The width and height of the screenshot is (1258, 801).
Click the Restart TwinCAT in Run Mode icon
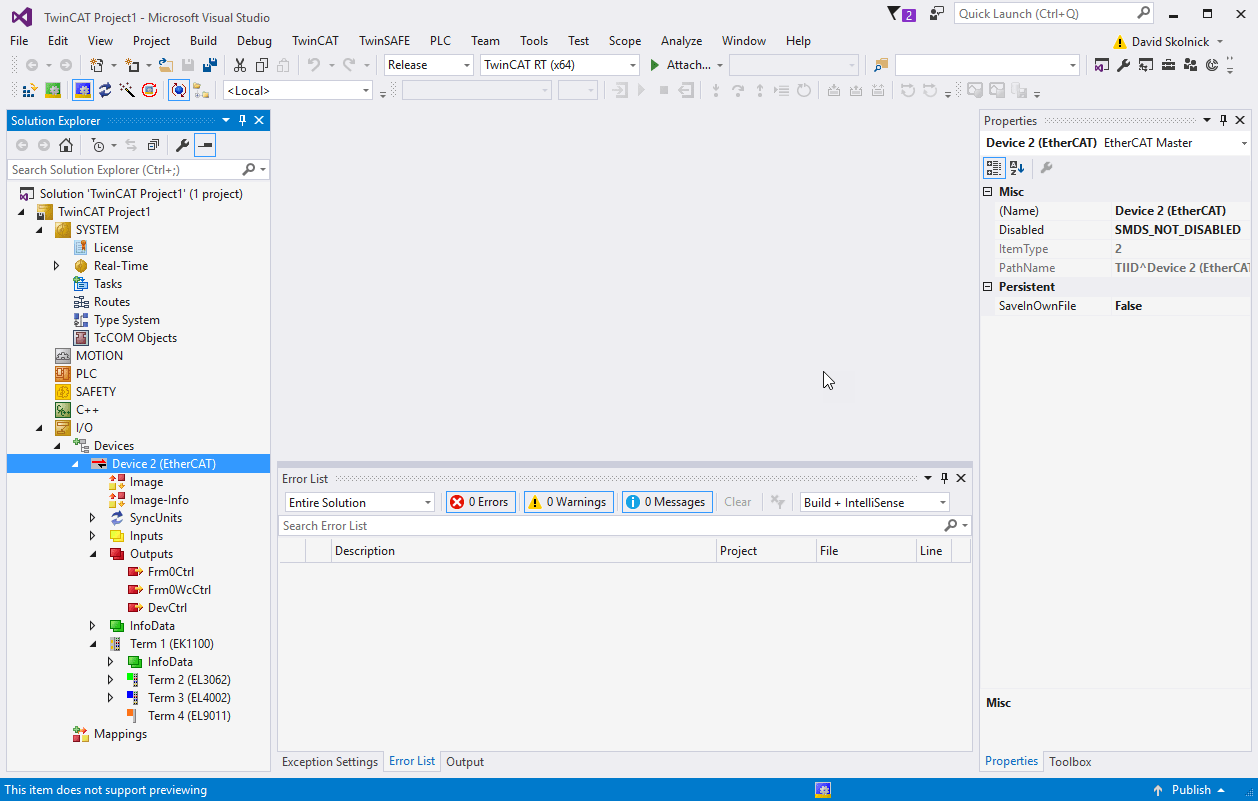53,90
